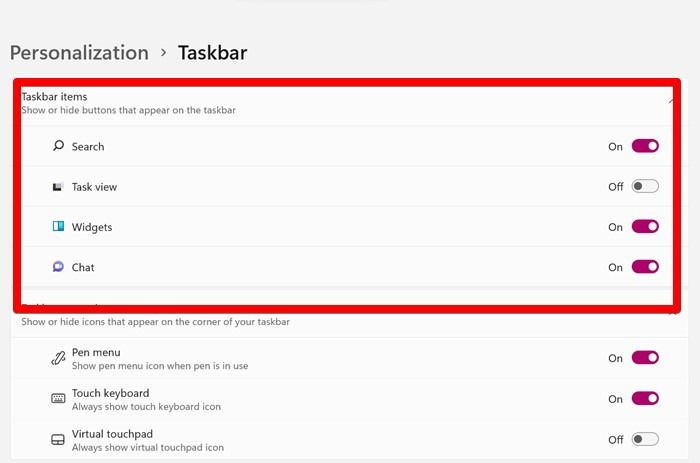Image resolution: width=700 pixels, height=463 pixels.
Task: Click the Chat bubble icon
Action: coord(58,267)
